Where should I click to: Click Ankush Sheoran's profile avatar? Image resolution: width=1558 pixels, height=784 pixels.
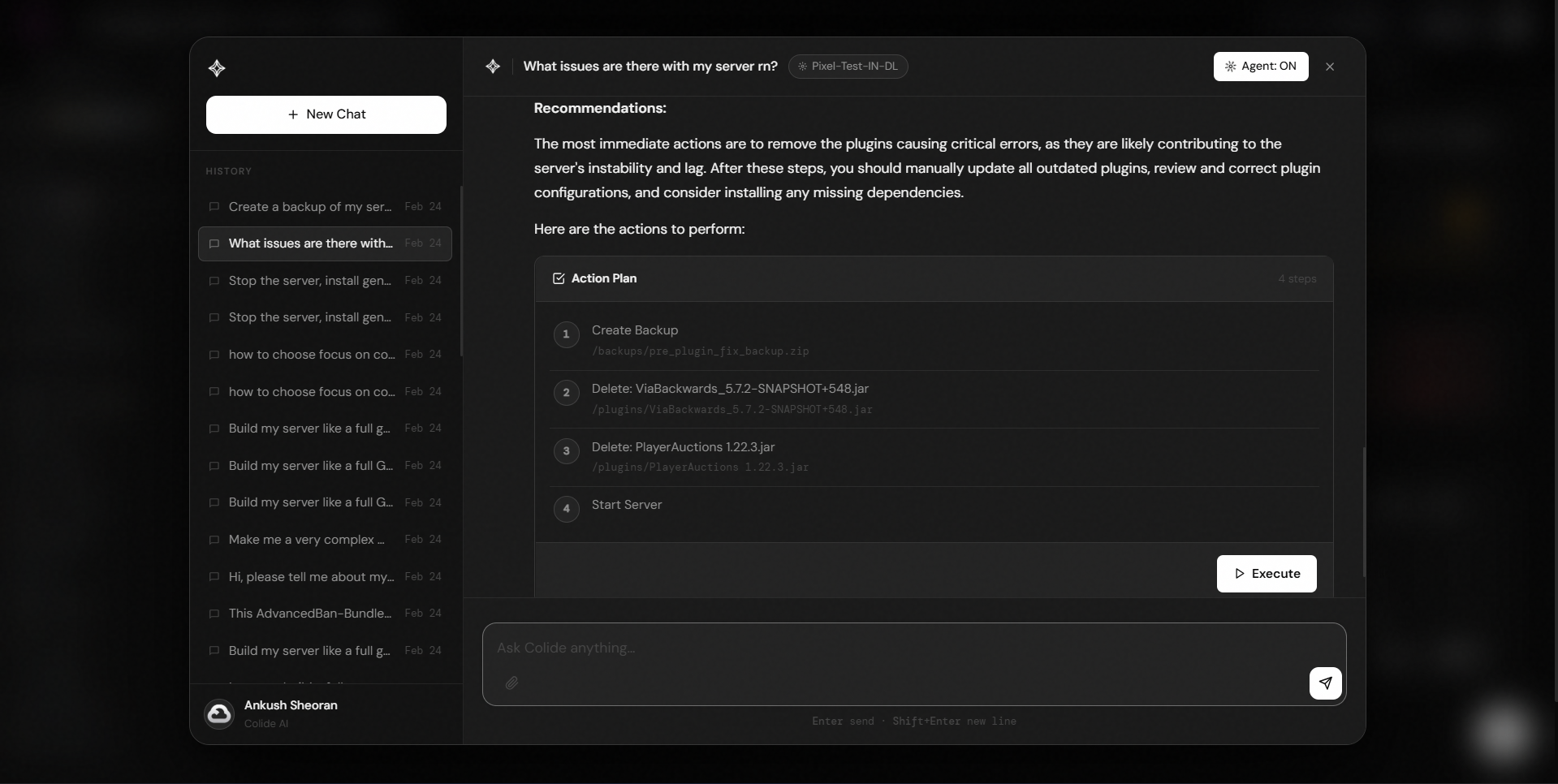(x=219, y=714)
